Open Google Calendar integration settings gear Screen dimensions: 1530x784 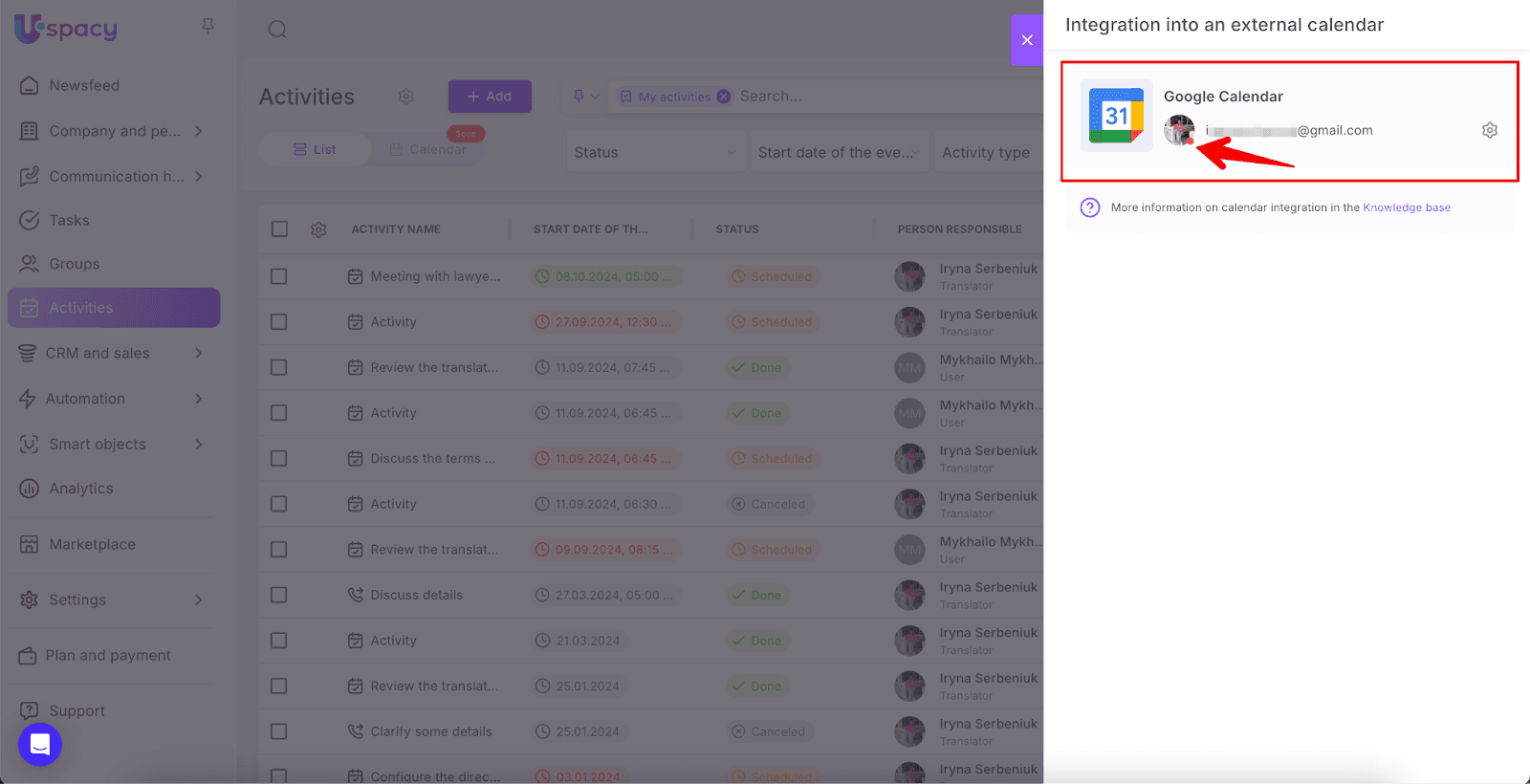1489,130
